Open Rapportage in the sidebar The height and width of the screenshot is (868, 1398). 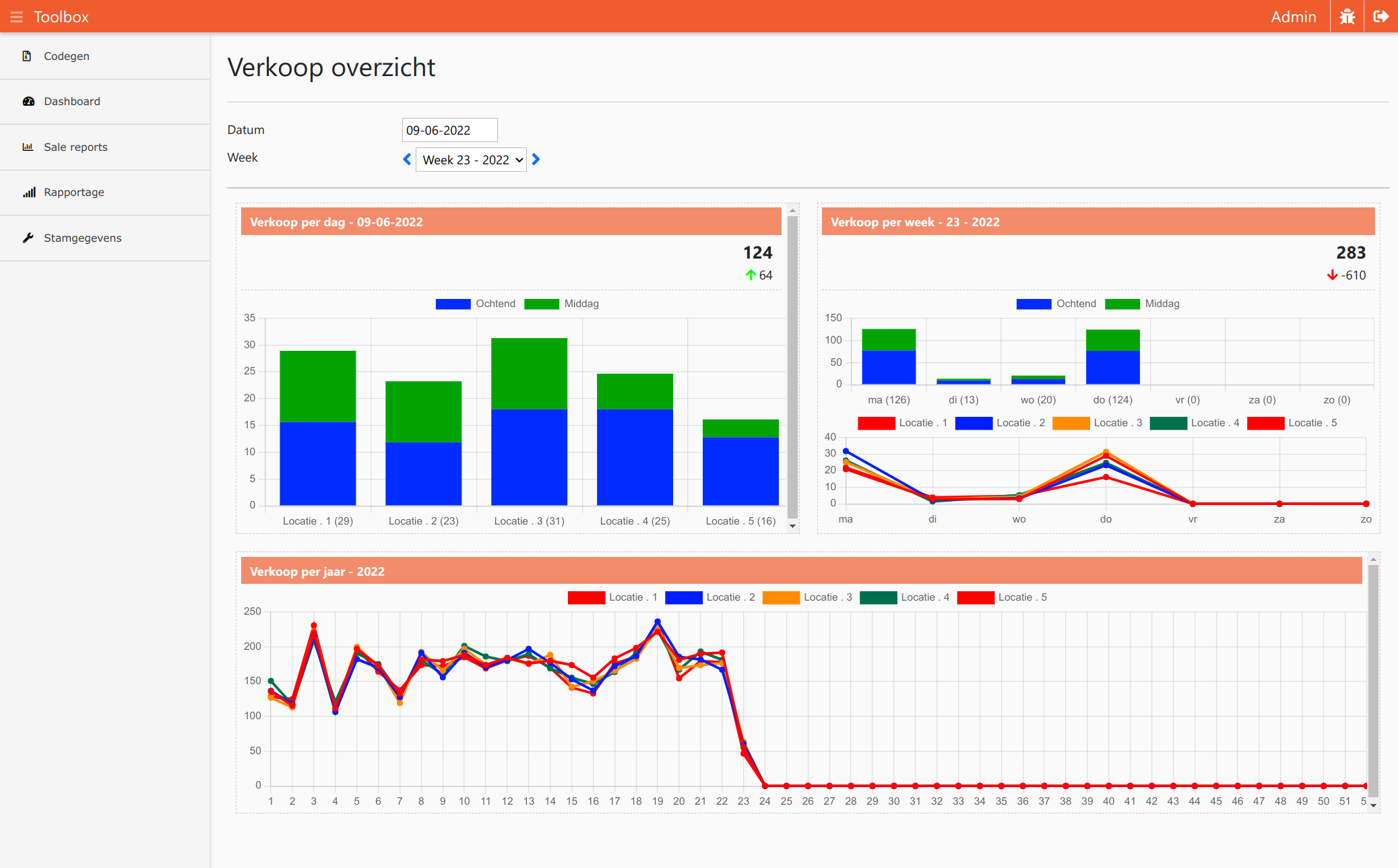[x=104, y=192]
